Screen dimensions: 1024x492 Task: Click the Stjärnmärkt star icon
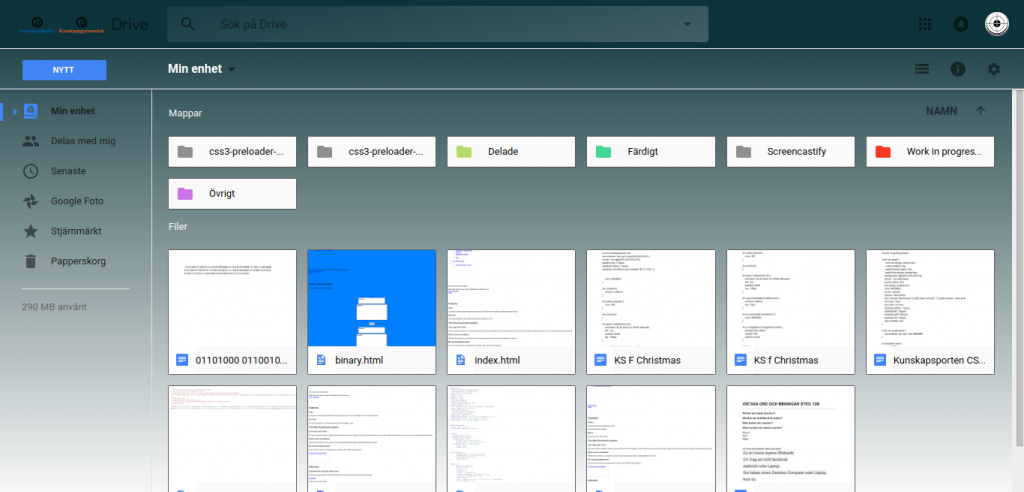pos(31,231)
